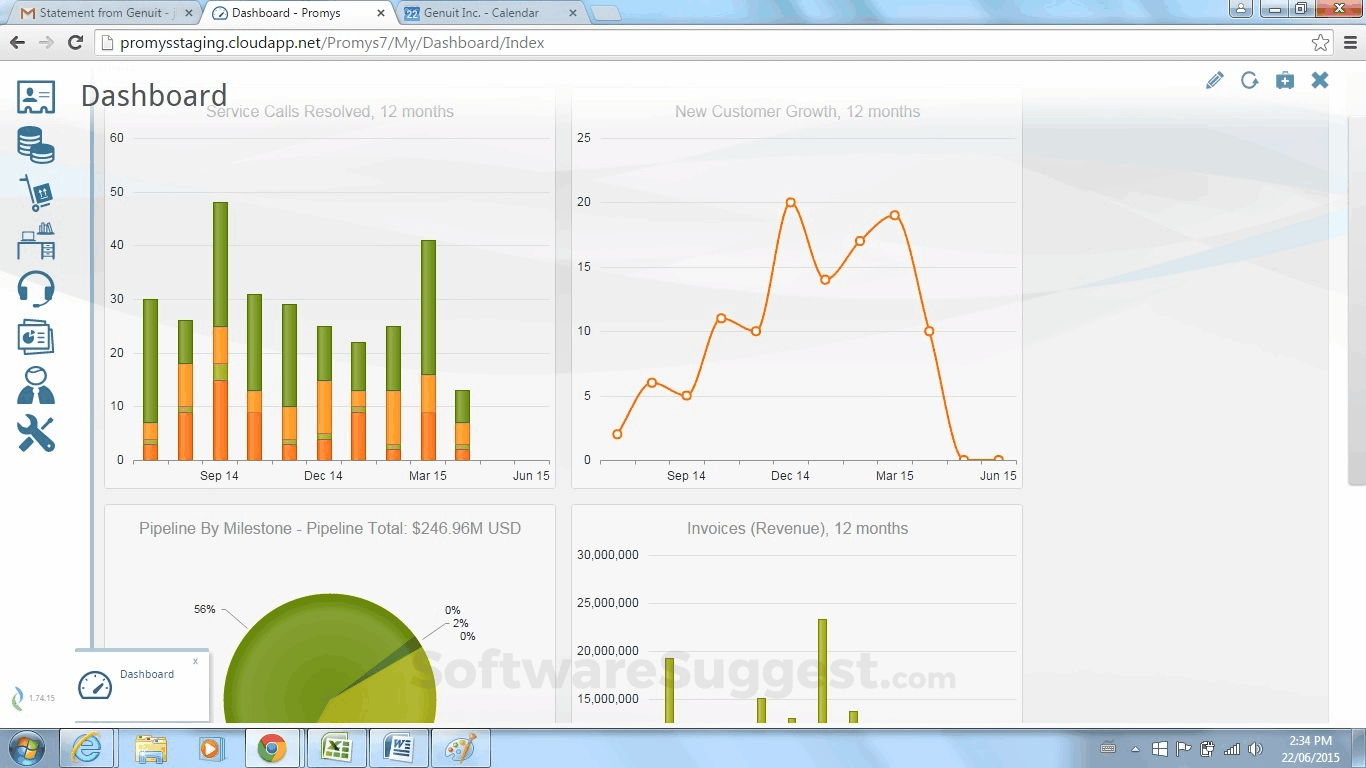
Task: Click the tallest Service Calls bar near Sep 14
Action: coord(220,331)
